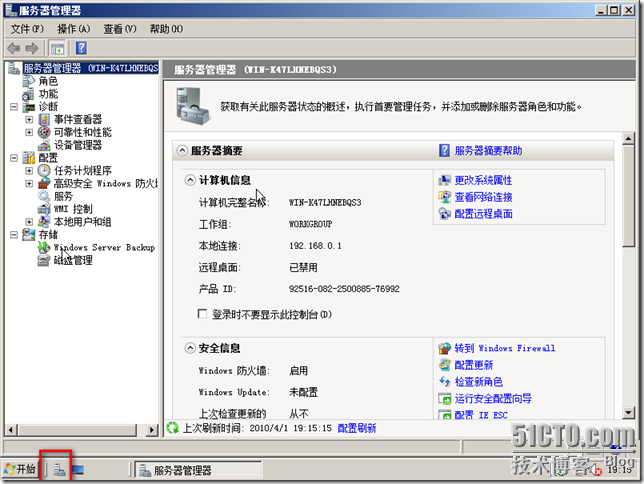Image resolution: width=644 pixels, height=484 pixels.
Task: Click the Server Manager quick launch taskbar icon
Action: click(60, 470)
